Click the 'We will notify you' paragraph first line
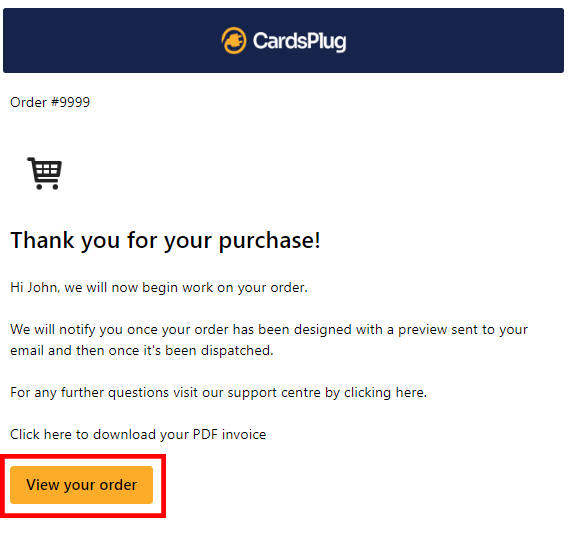The image size is (575, 544). pyautogui.click(x=269, y=330)
